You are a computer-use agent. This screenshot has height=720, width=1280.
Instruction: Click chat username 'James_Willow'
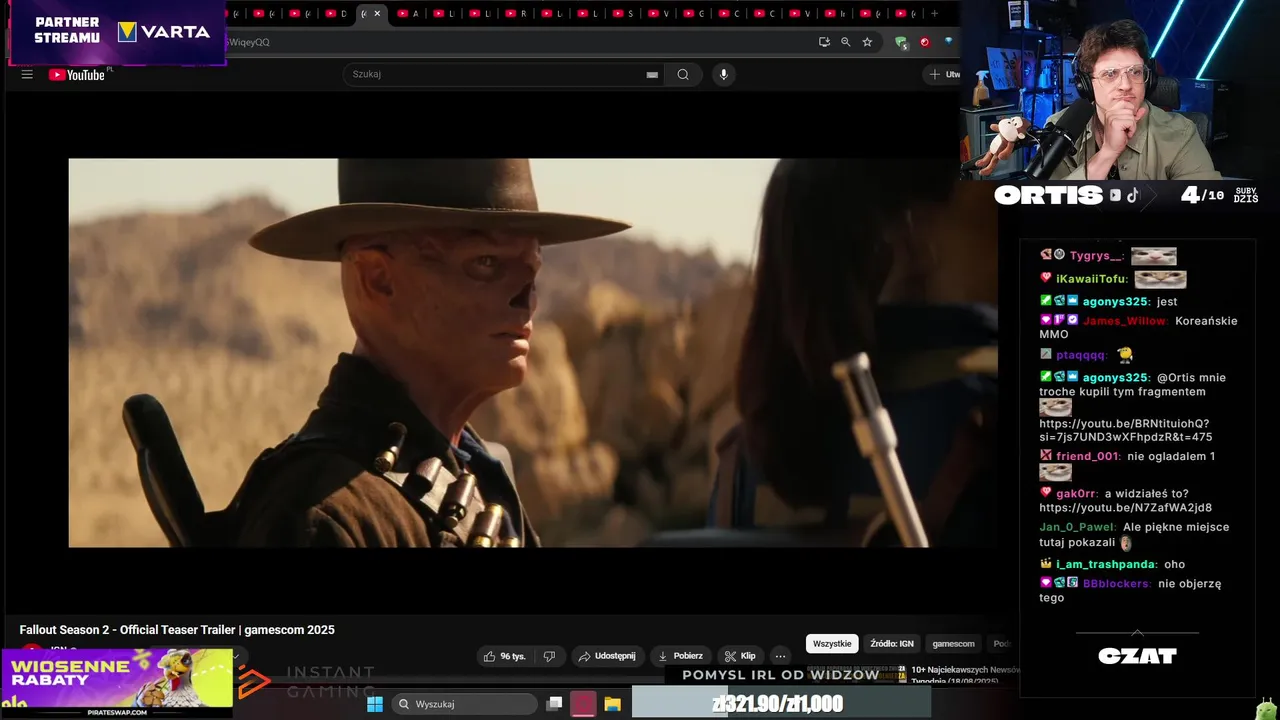point(1124,321)
